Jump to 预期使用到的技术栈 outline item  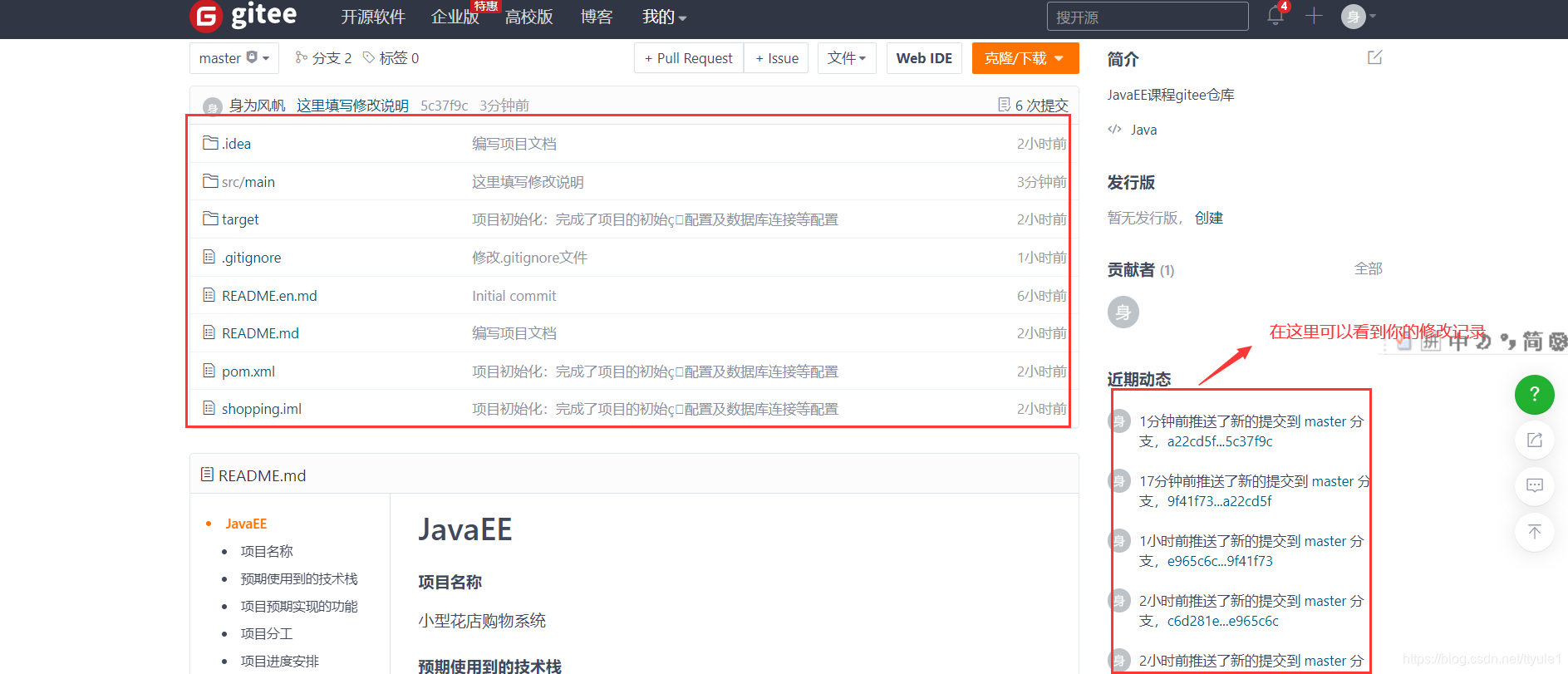click(299, 578)
